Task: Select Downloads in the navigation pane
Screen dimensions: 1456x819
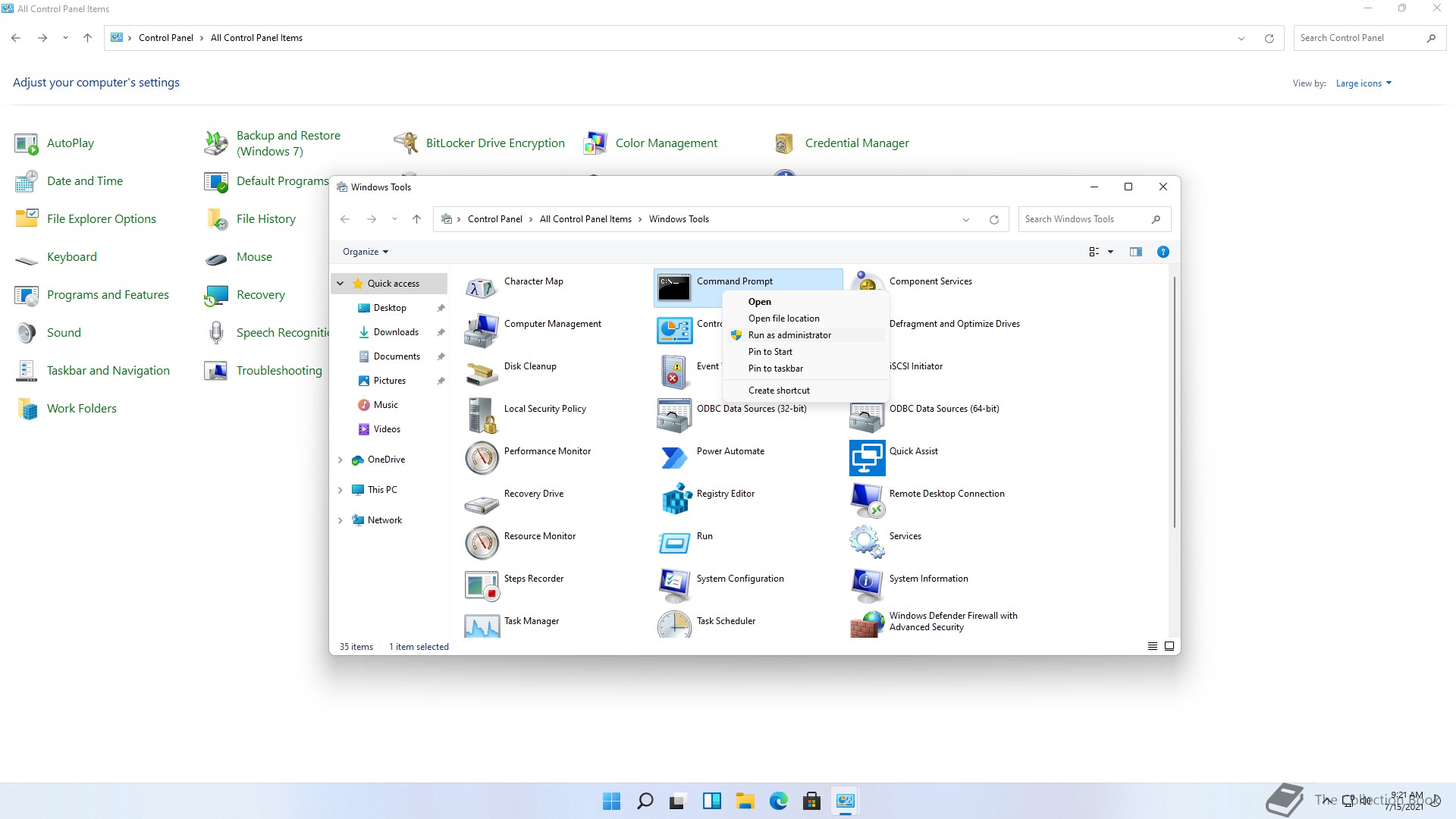Action: click(x=396, y=332)
